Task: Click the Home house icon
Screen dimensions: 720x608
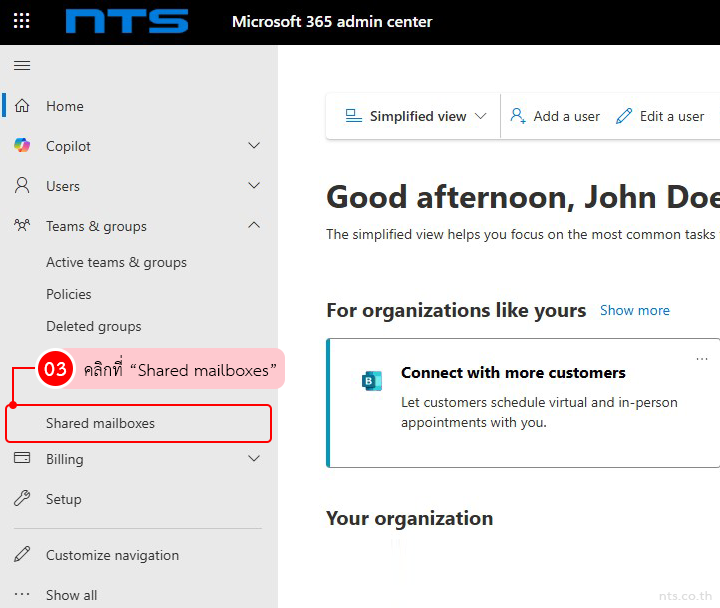Action: [x=22, y=106]
